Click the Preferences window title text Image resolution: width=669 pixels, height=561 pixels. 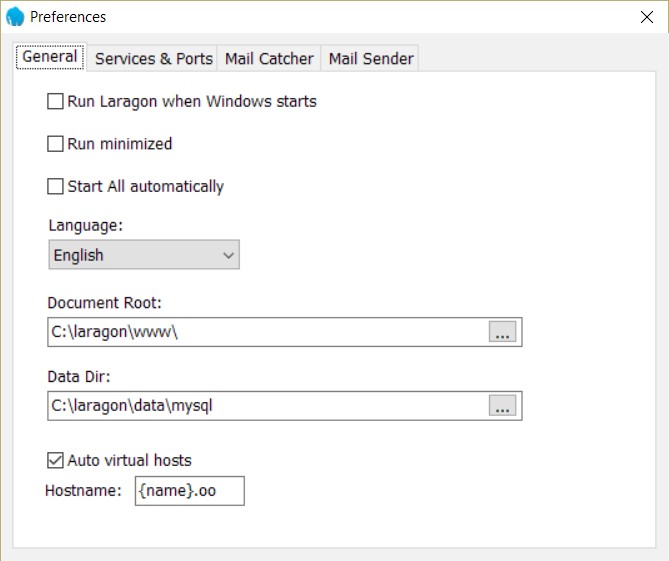68,17
